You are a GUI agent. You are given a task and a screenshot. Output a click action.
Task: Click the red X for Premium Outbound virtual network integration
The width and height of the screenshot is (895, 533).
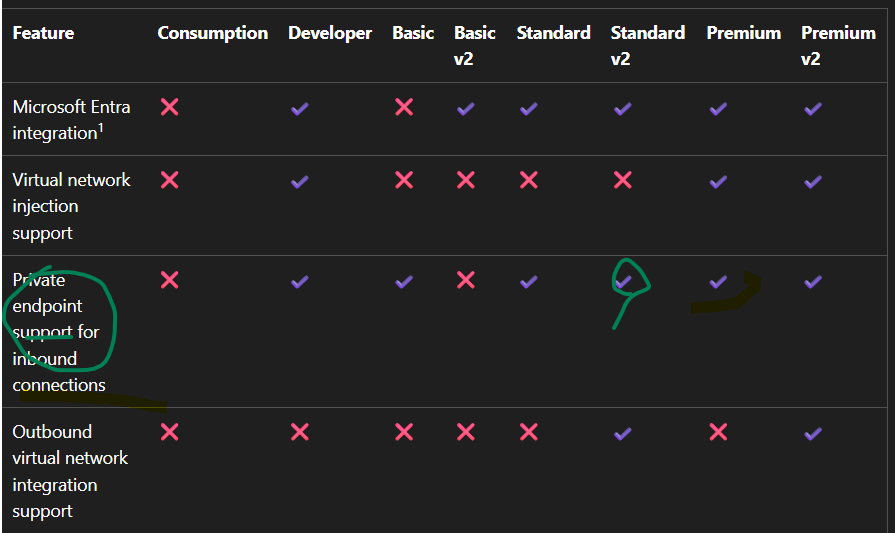718,432
